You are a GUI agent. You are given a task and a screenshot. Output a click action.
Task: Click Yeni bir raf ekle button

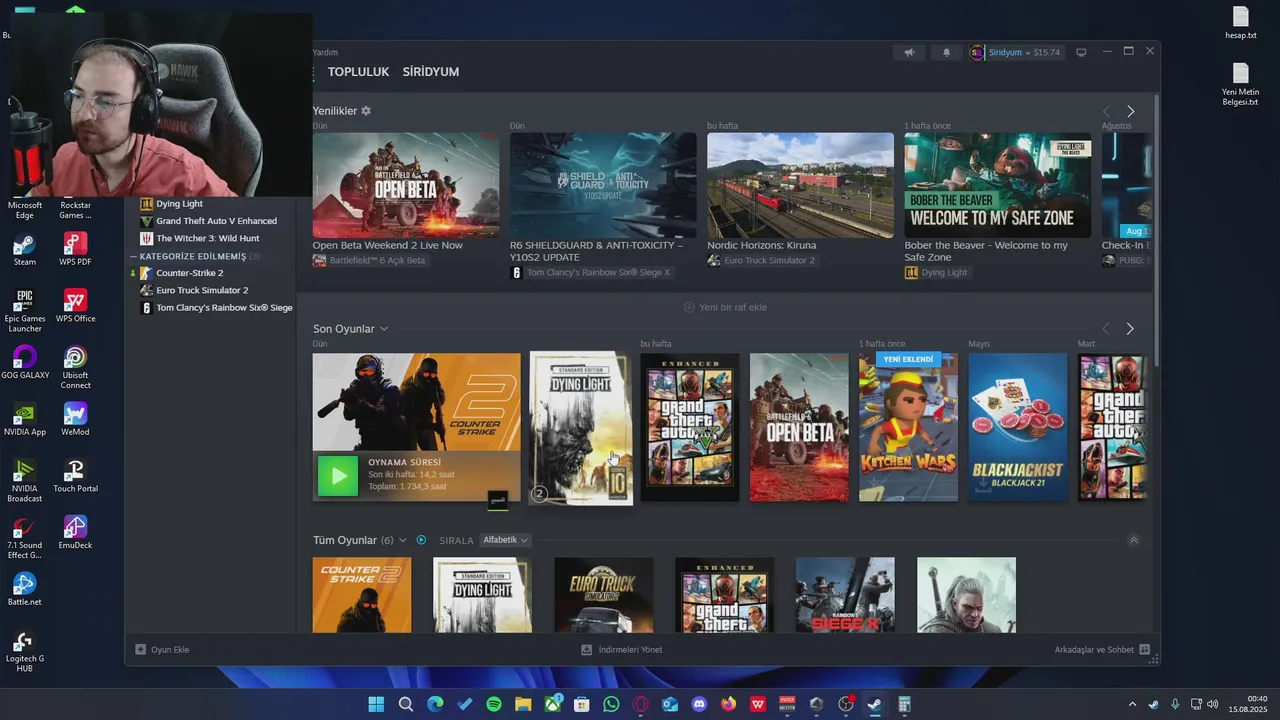click(x=725, y=307)
